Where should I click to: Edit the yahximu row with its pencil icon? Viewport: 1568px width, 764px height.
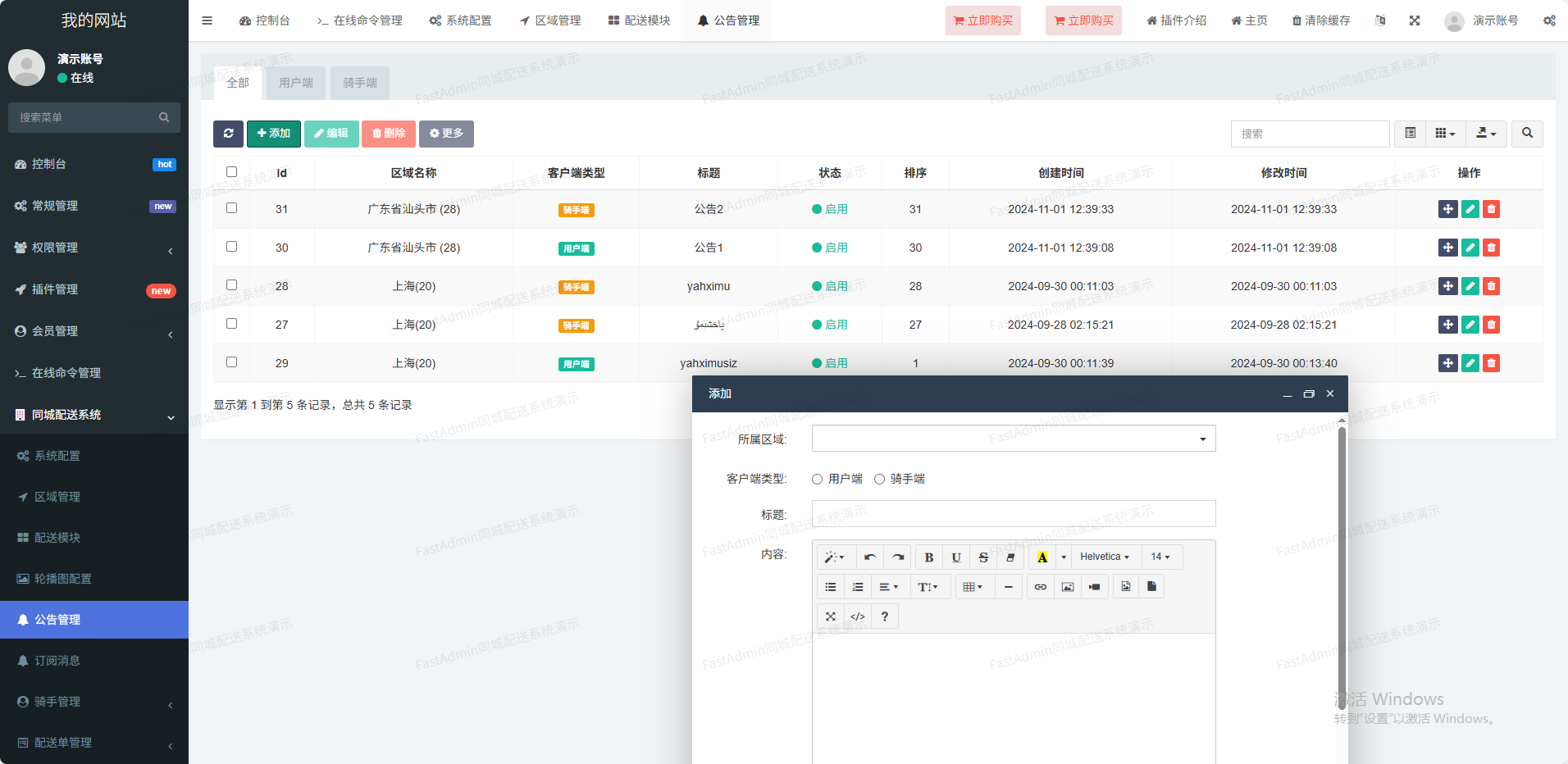[x=1470, y=286]
